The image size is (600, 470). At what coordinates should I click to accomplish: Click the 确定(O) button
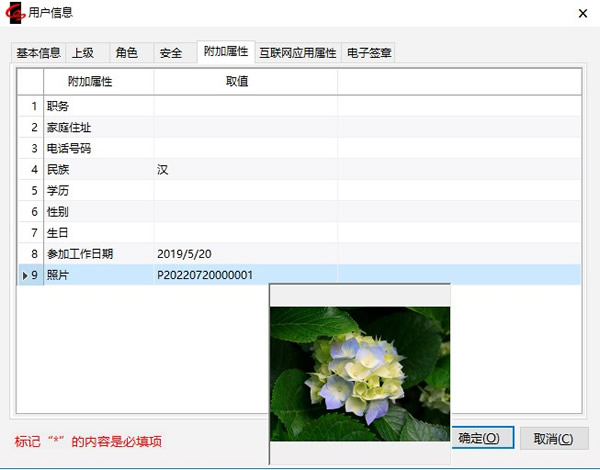coord(485,438)
